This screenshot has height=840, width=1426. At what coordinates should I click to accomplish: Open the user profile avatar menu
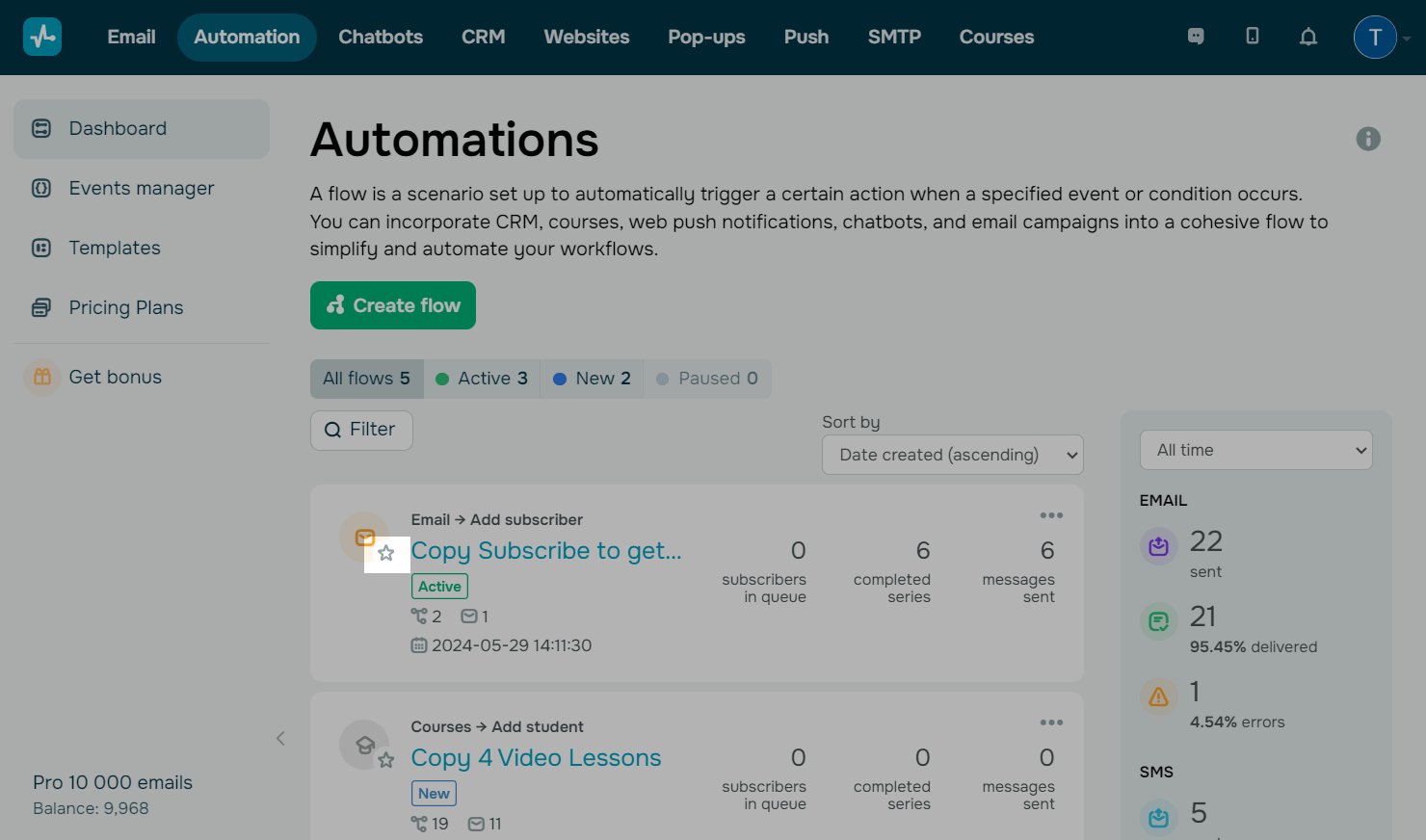[x=1375, y=37]
